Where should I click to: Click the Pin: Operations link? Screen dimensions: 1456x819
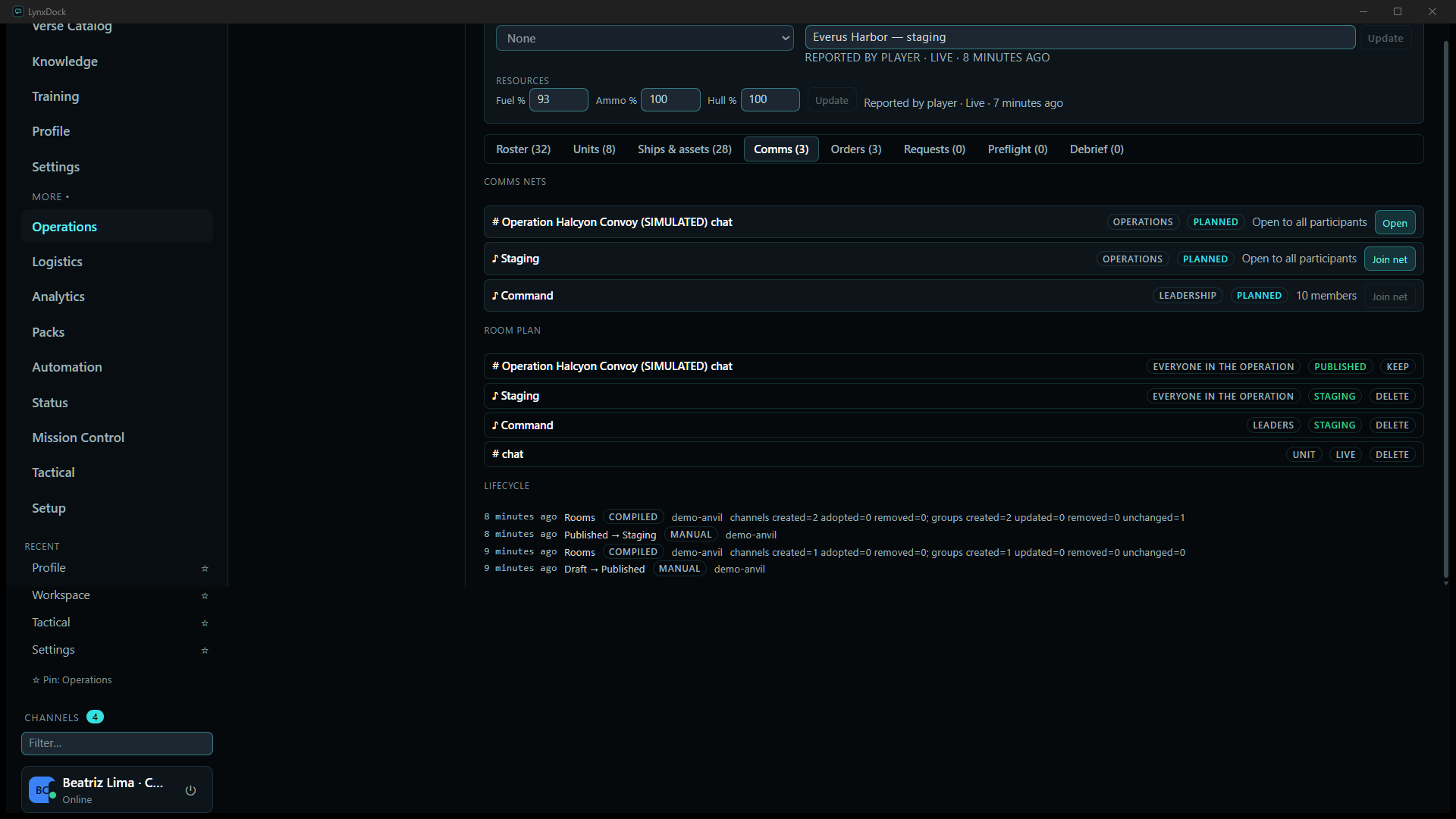(x=72, y=680)
